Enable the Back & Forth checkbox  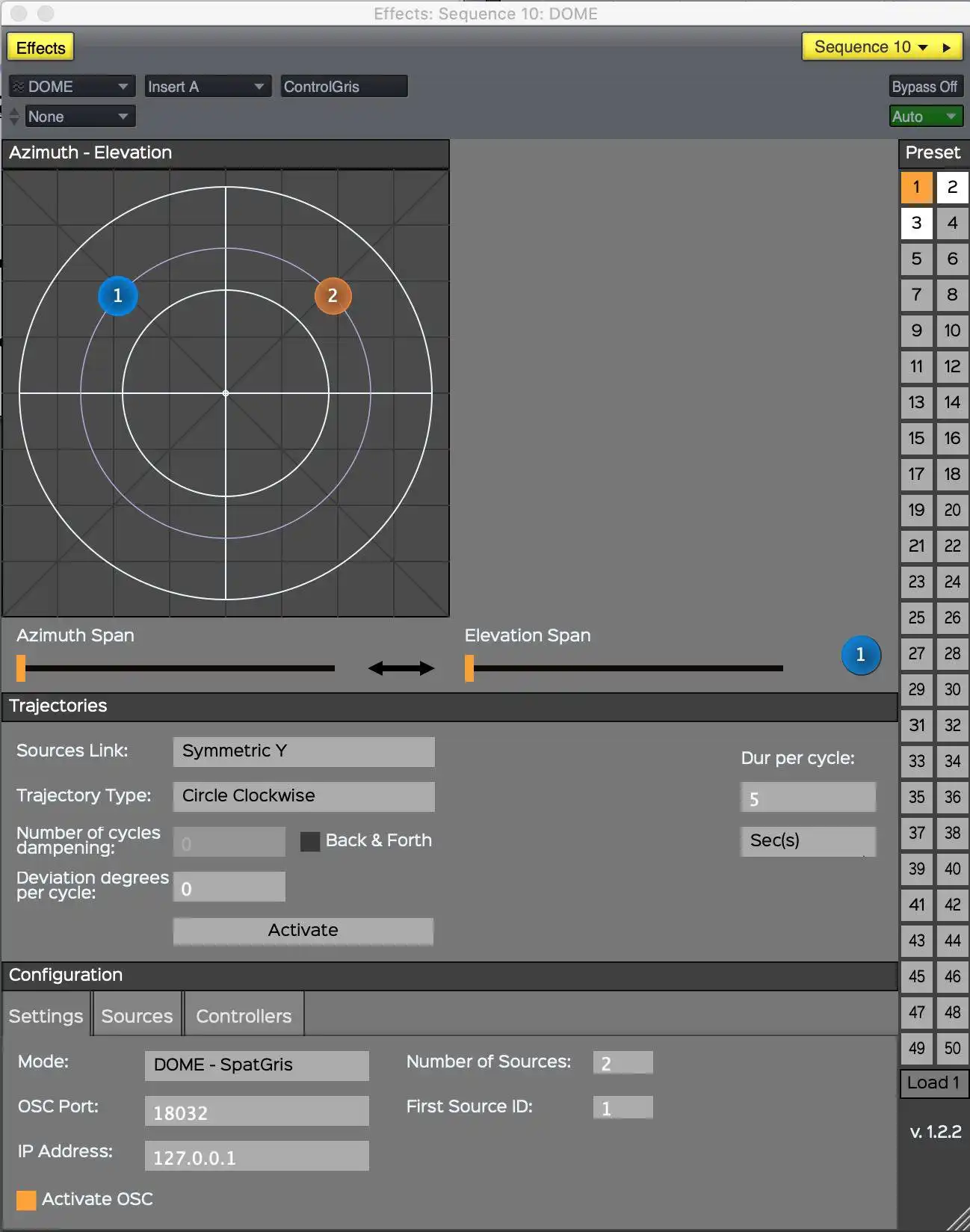tap(309, 841)
